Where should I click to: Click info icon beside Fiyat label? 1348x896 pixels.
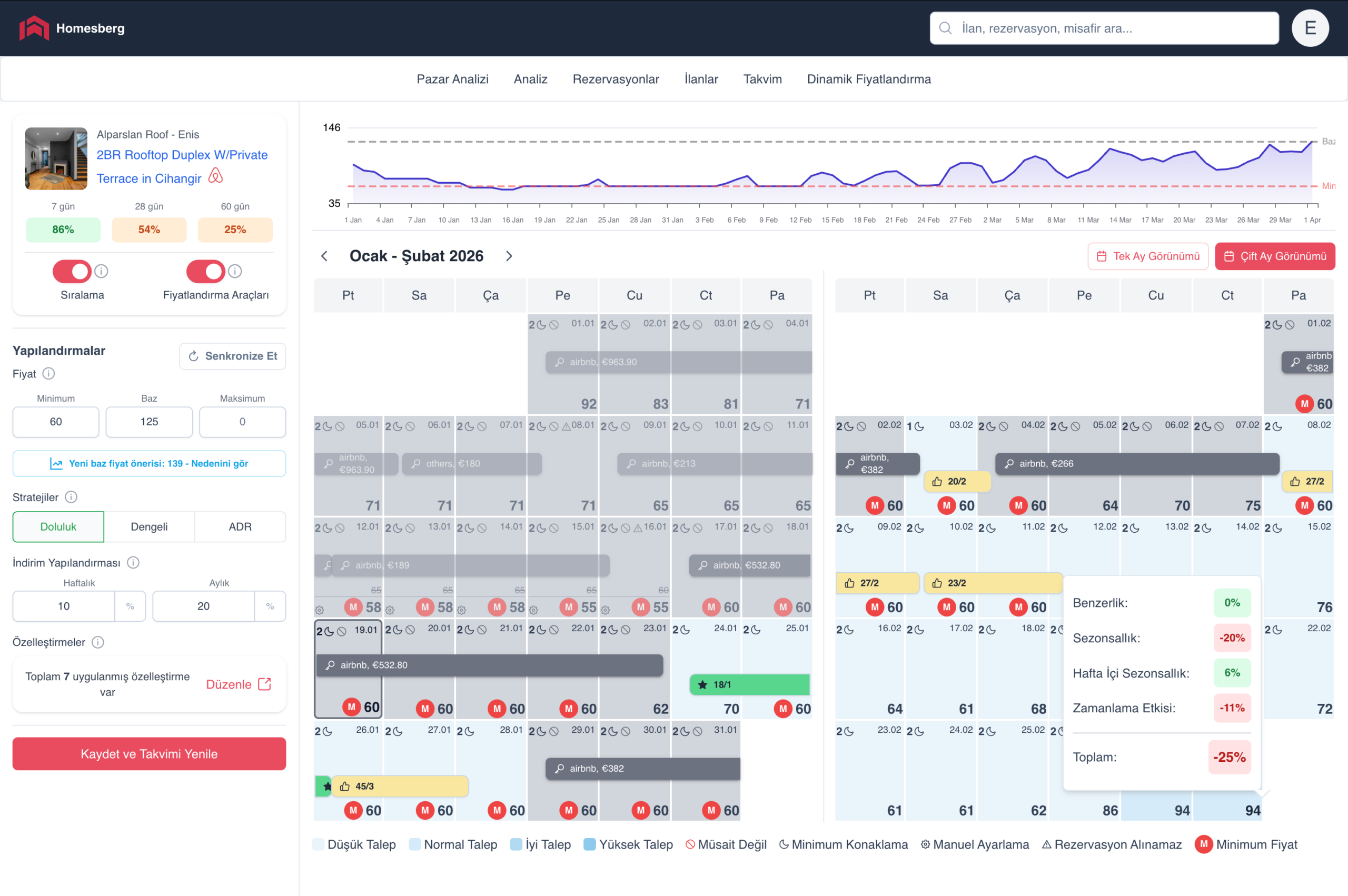[48, 374]
